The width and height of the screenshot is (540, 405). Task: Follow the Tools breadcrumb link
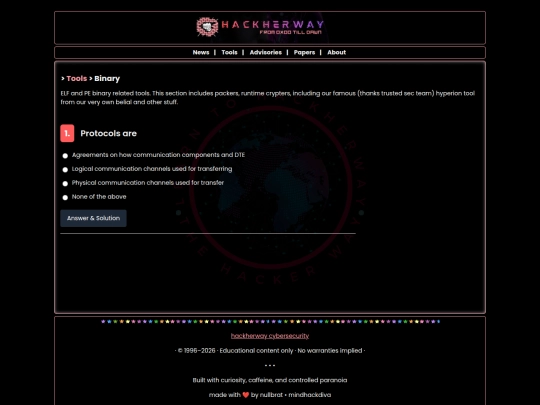point(76,79)
